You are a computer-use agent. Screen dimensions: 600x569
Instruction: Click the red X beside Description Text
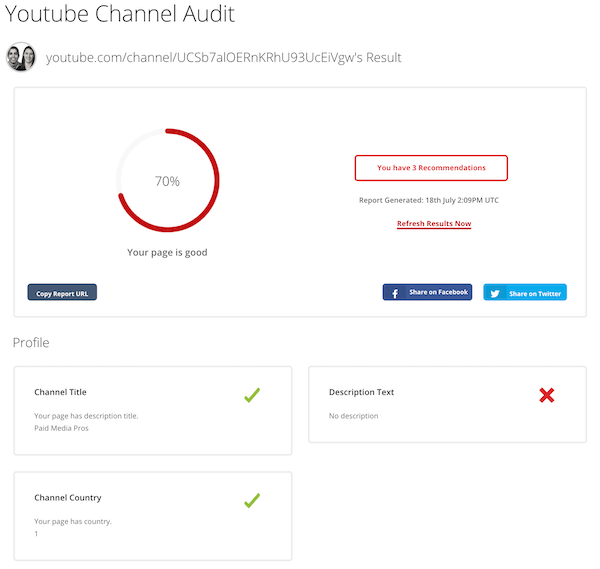coord(546,396)
